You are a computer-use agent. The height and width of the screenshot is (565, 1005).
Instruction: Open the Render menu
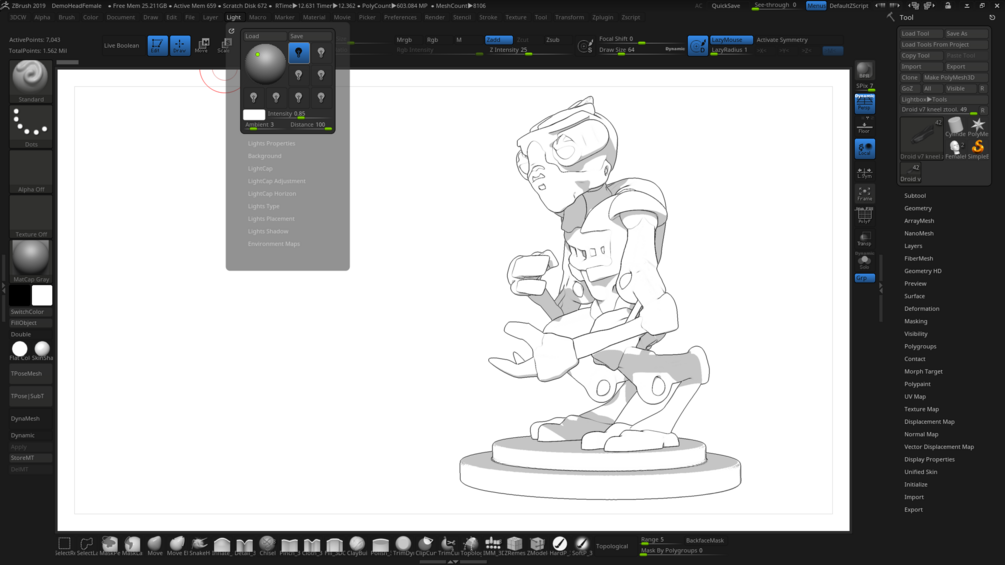(435, 17)
